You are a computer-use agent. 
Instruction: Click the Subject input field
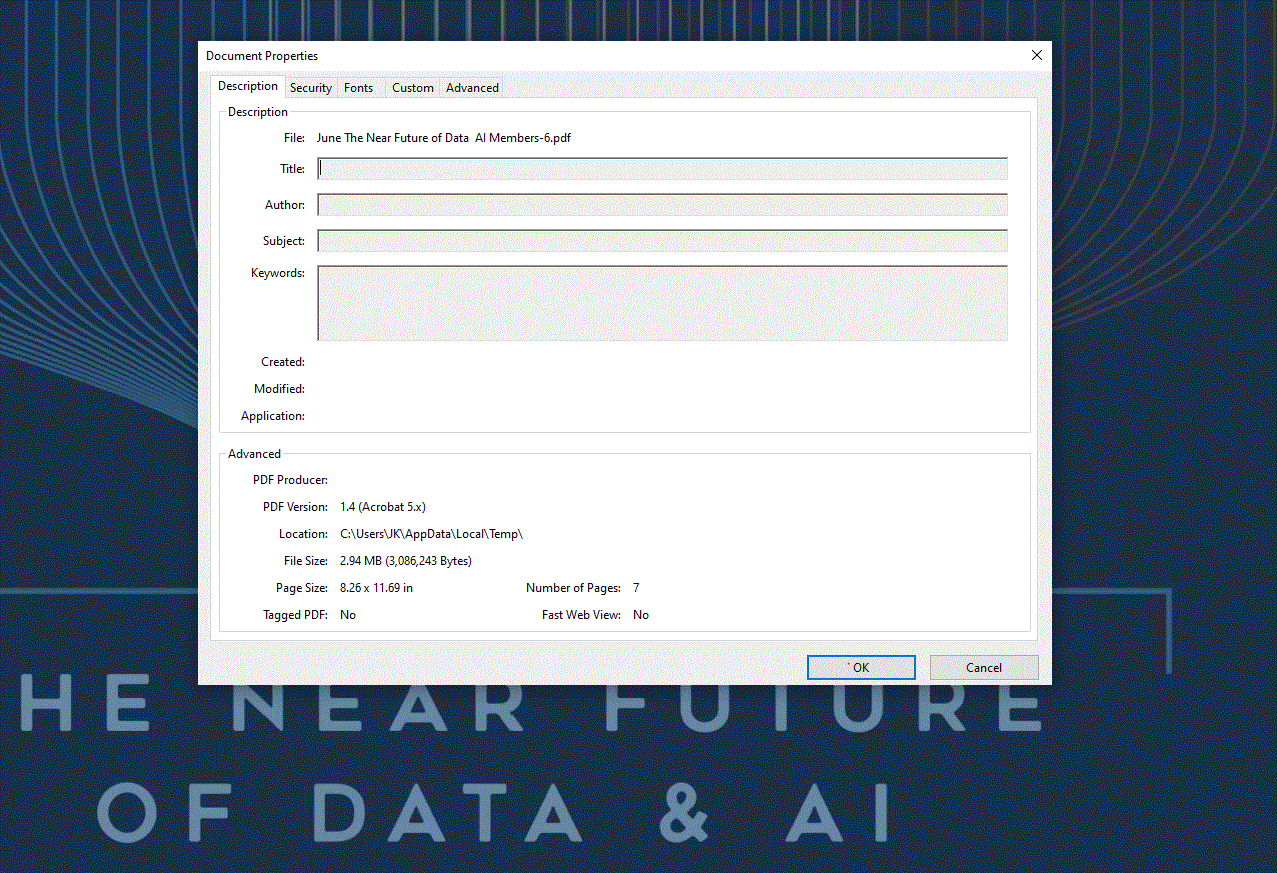[662, 241]
